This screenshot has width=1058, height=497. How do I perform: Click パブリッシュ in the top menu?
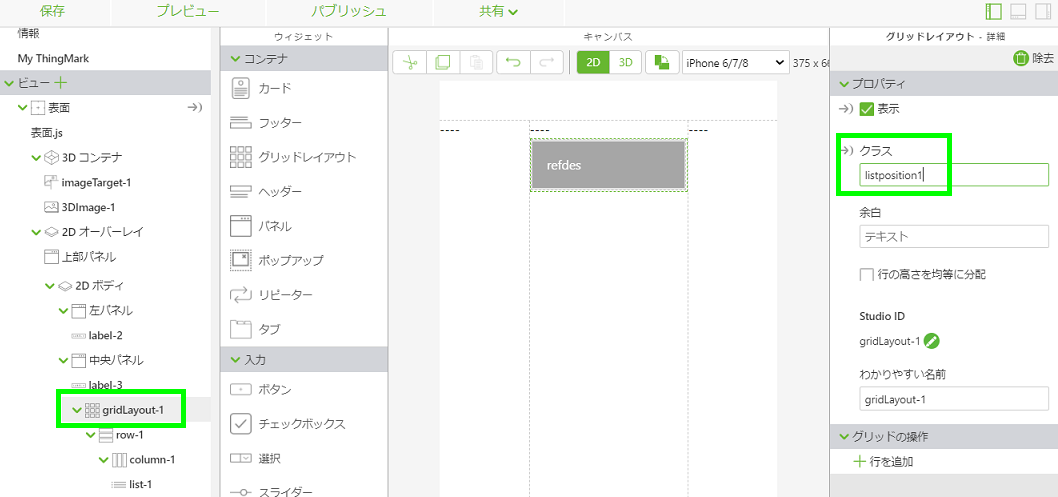[349, 11]
